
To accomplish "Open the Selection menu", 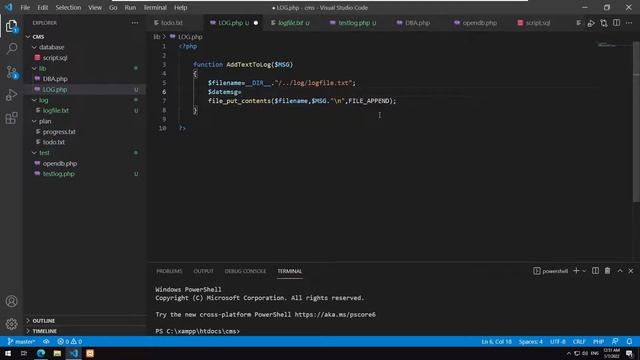I will [x=68, y=7].
